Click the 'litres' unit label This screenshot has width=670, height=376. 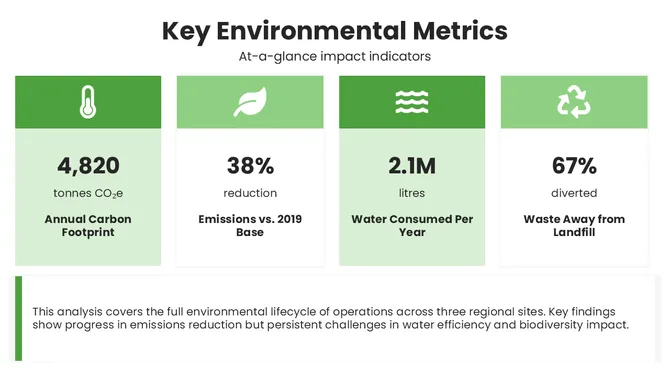pyautogui.click(x=412, y=193)
